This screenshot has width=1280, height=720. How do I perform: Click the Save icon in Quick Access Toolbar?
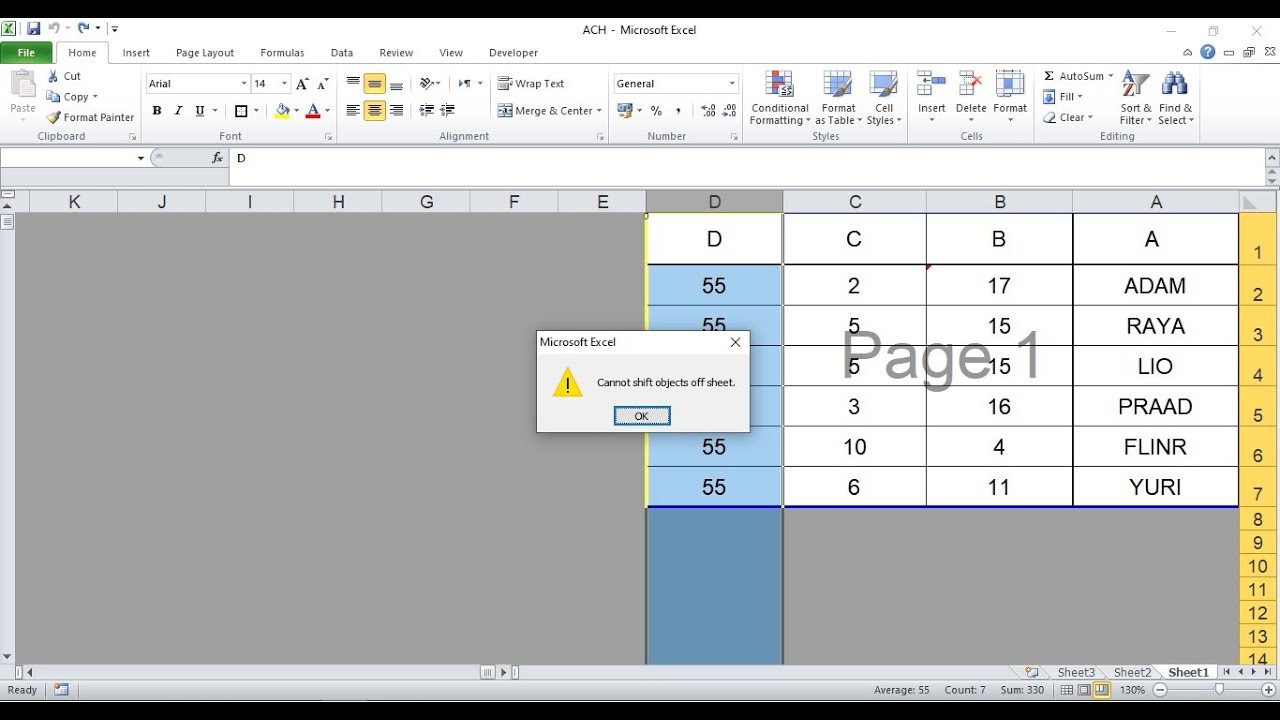(34, 29)
